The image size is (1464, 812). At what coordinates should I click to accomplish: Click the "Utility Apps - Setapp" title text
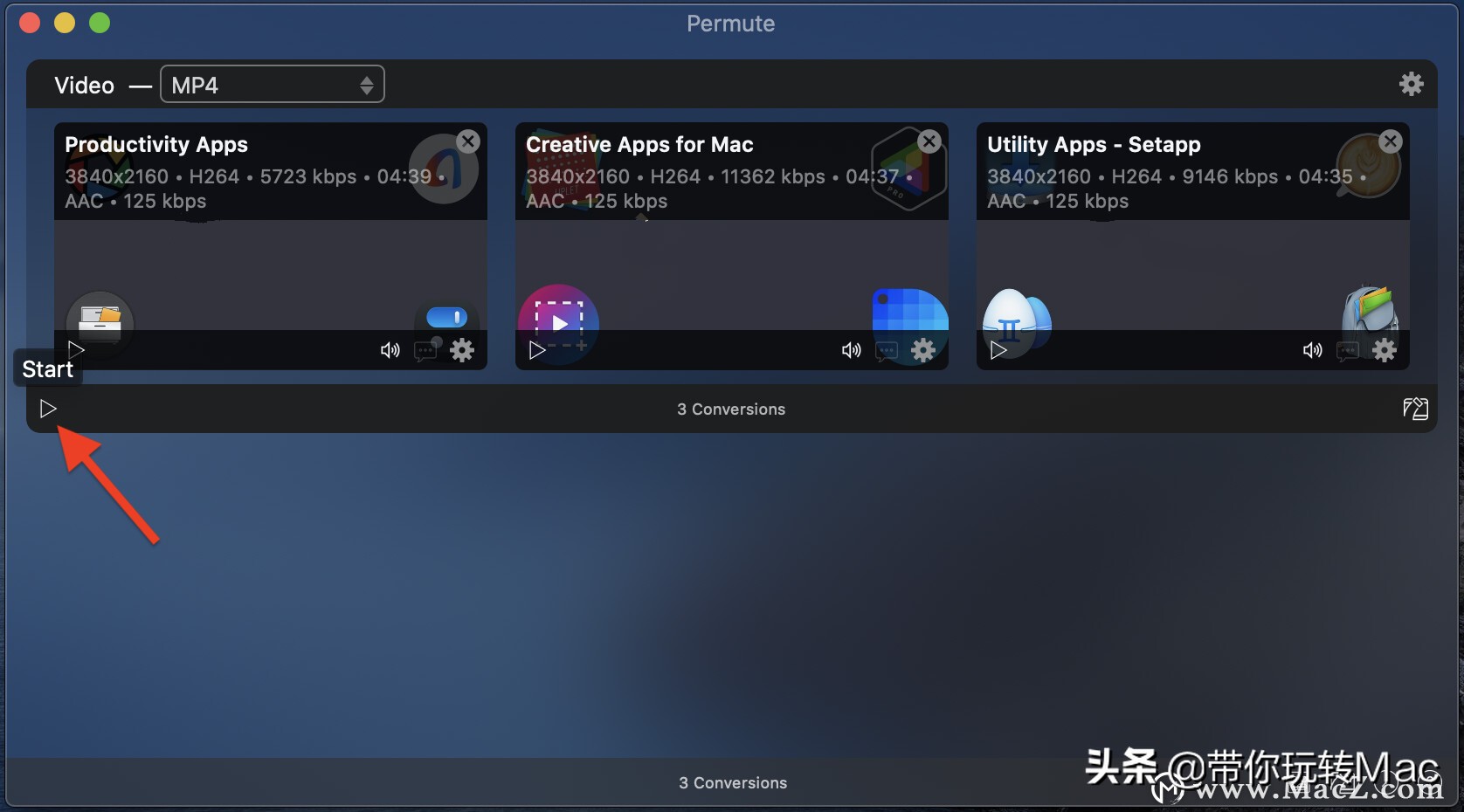[1094, 145]
